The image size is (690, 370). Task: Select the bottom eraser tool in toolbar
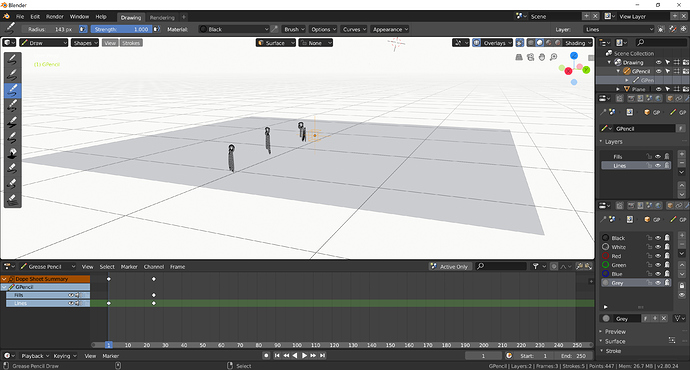pyautogui.click(x=12, y=199)
